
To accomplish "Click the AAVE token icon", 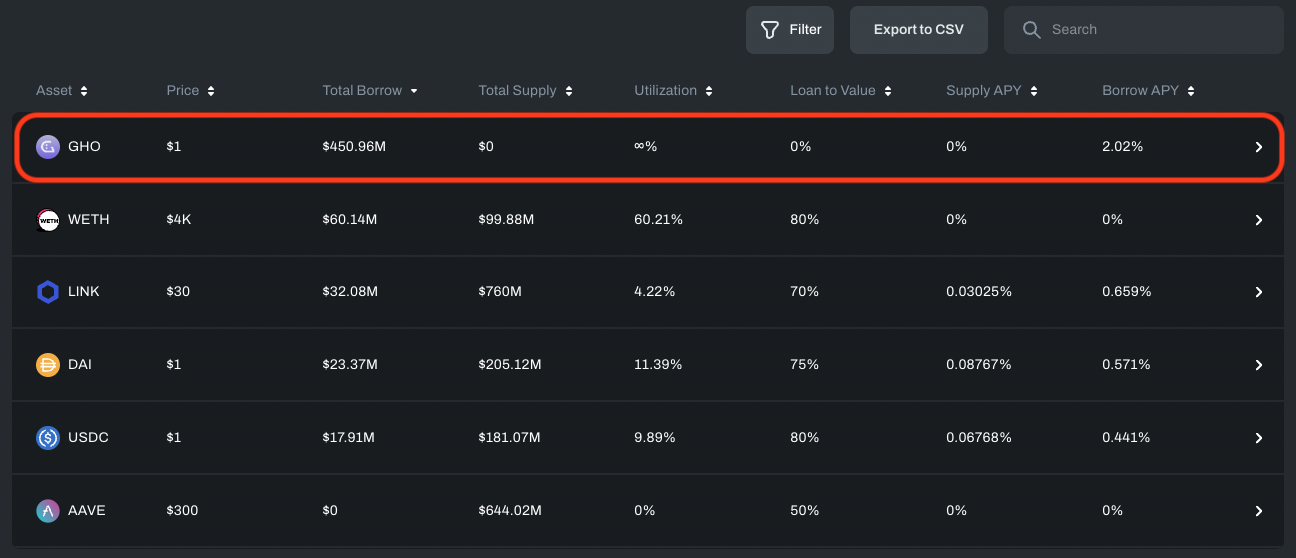I will [x=48, y=511].
